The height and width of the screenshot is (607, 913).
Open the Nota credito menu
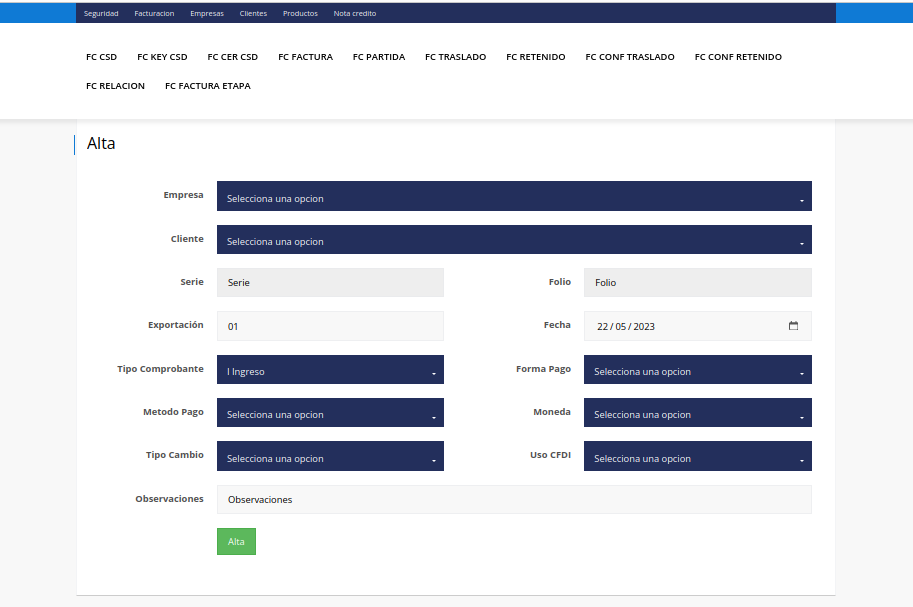pos(355,14)
